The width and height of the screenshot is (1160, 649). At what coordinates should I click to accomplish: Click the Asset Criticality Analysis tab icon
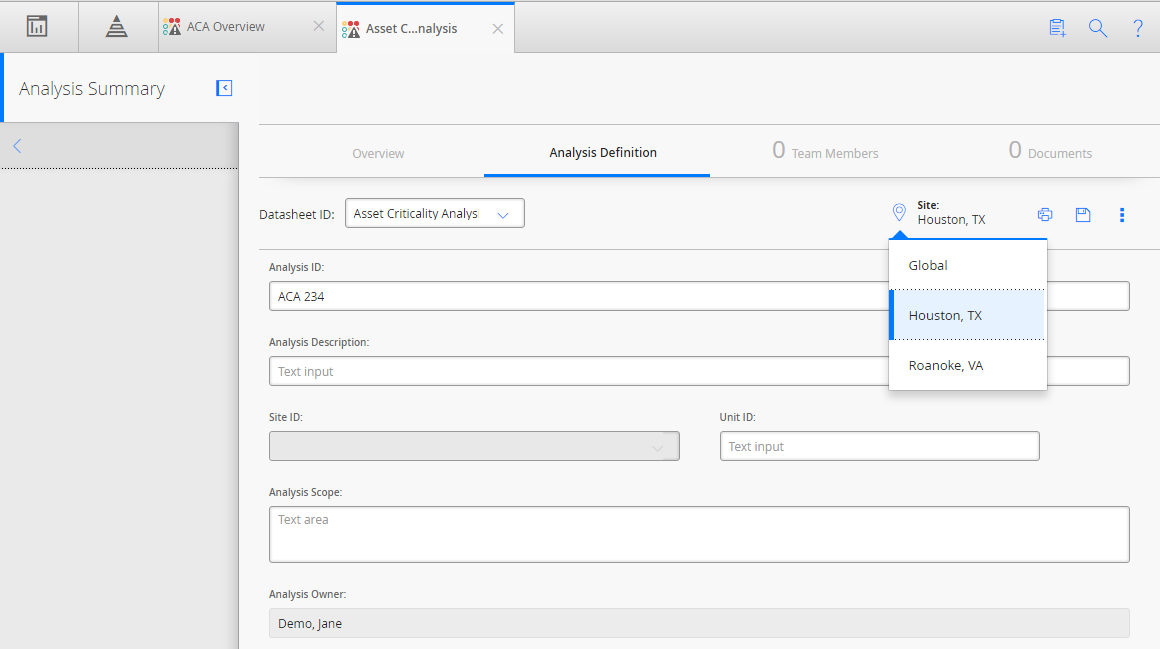click(351, 29)
